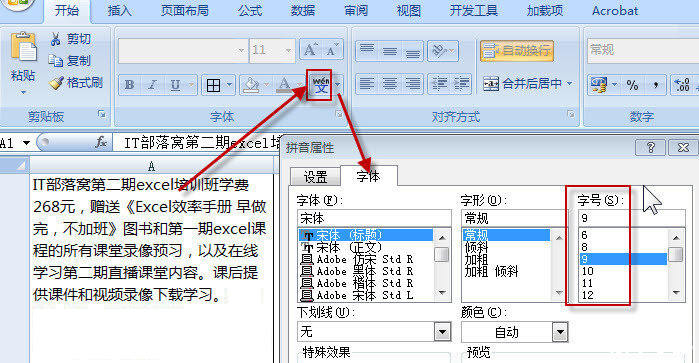This screenshot has height=363, width=699.
Task: Click the Copy icon
Action: [55, 60]
